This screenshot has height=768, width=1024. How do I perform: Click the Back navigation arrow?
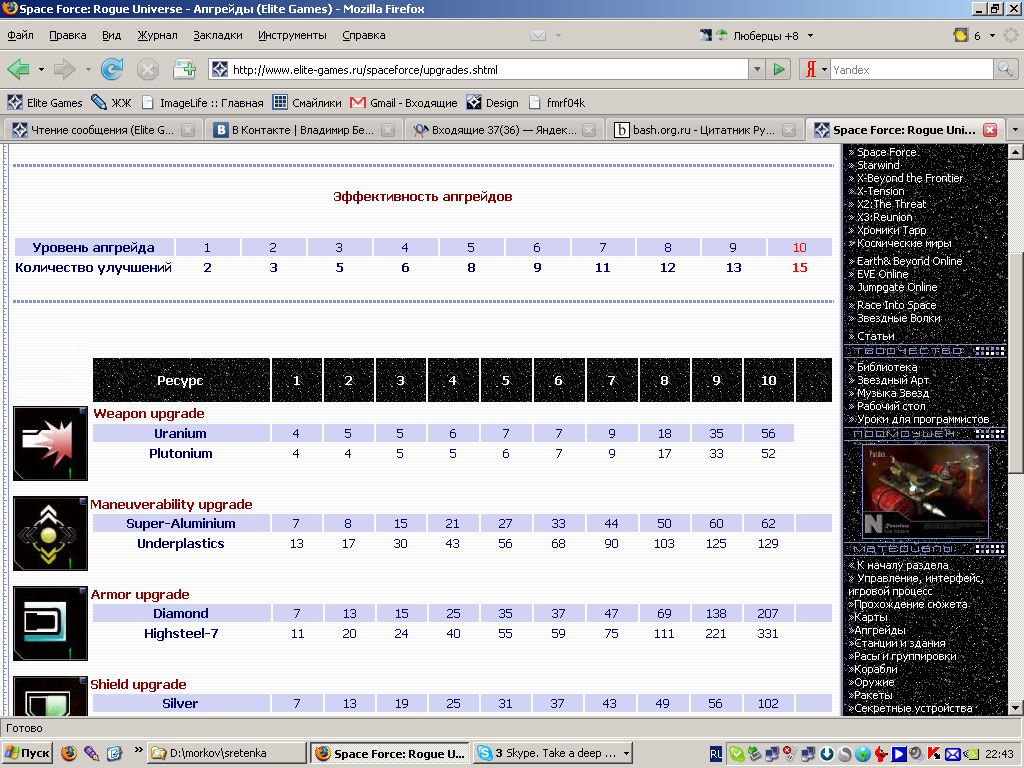click(18, 70)
